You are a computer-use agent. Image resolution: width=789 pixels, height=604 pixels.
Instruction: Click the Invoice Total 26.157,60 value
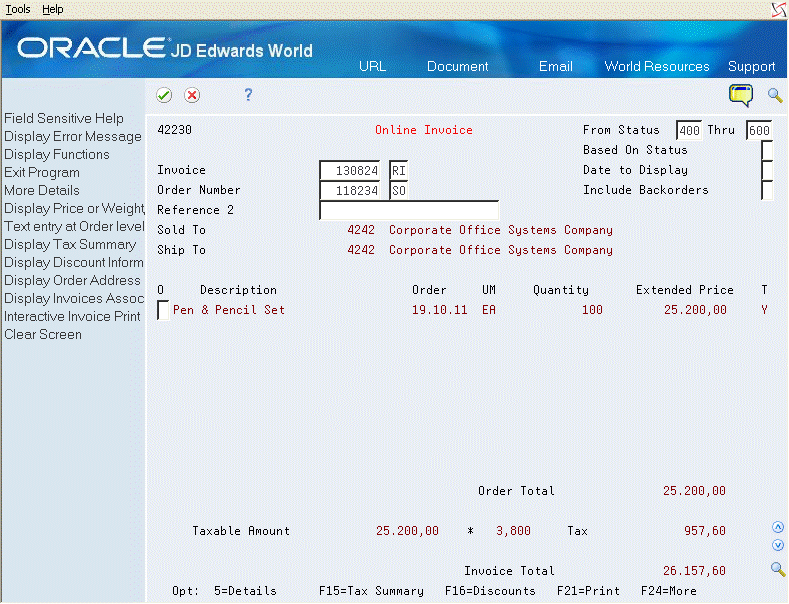(x=694, y=571)
